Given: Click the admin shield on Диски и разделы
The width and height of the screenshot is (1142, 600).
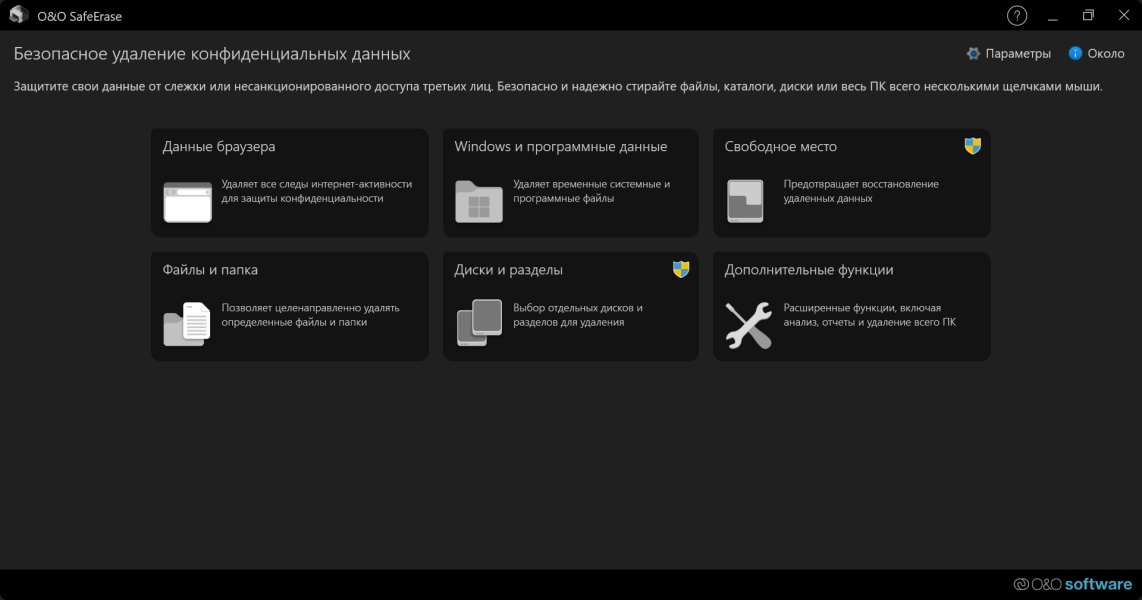Looking at the screenshot, I should 680,269.
